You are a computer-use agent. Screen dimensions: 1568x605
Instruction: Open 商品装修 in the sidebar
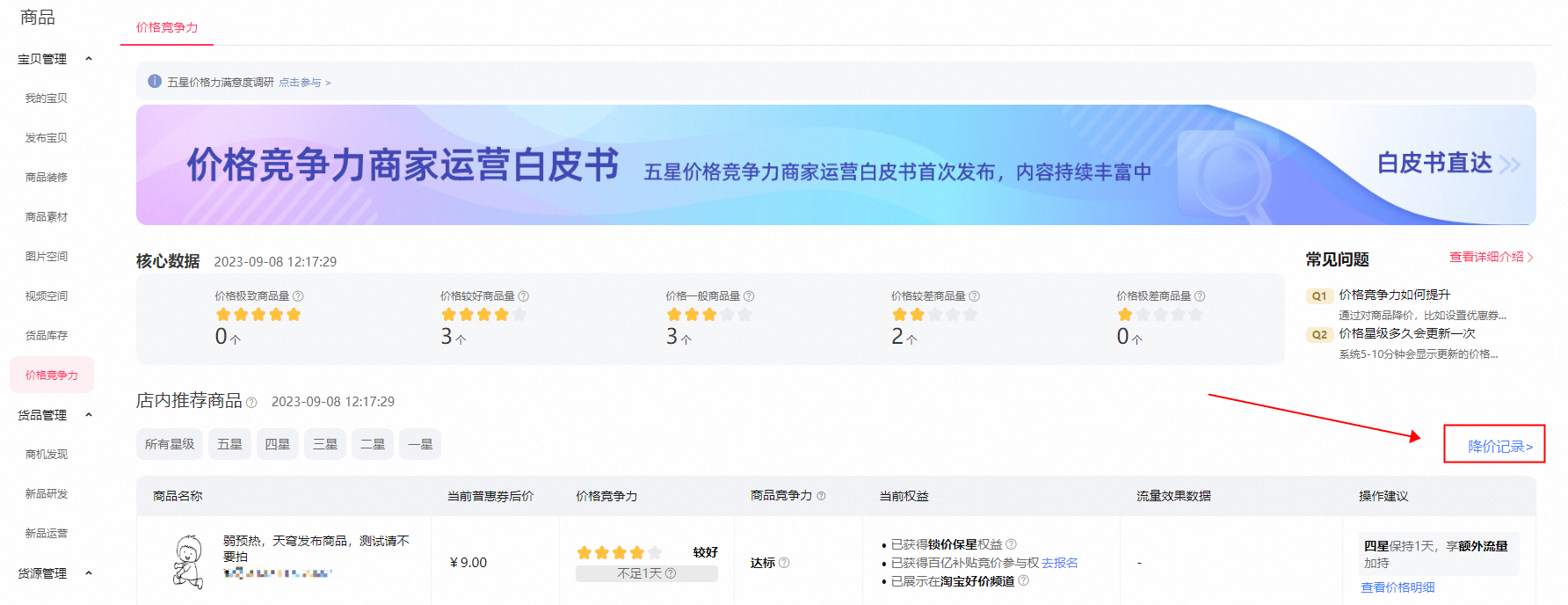(47, 178)
